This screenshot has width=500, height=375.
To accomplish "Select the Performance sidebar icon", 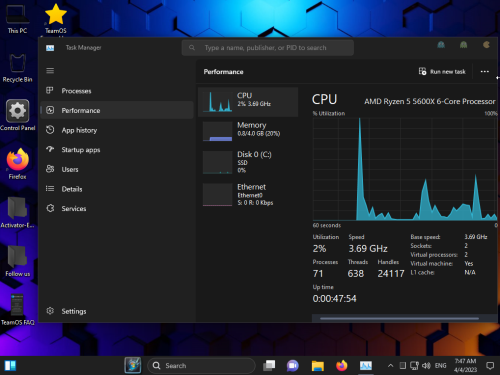I will coord(50,110).
